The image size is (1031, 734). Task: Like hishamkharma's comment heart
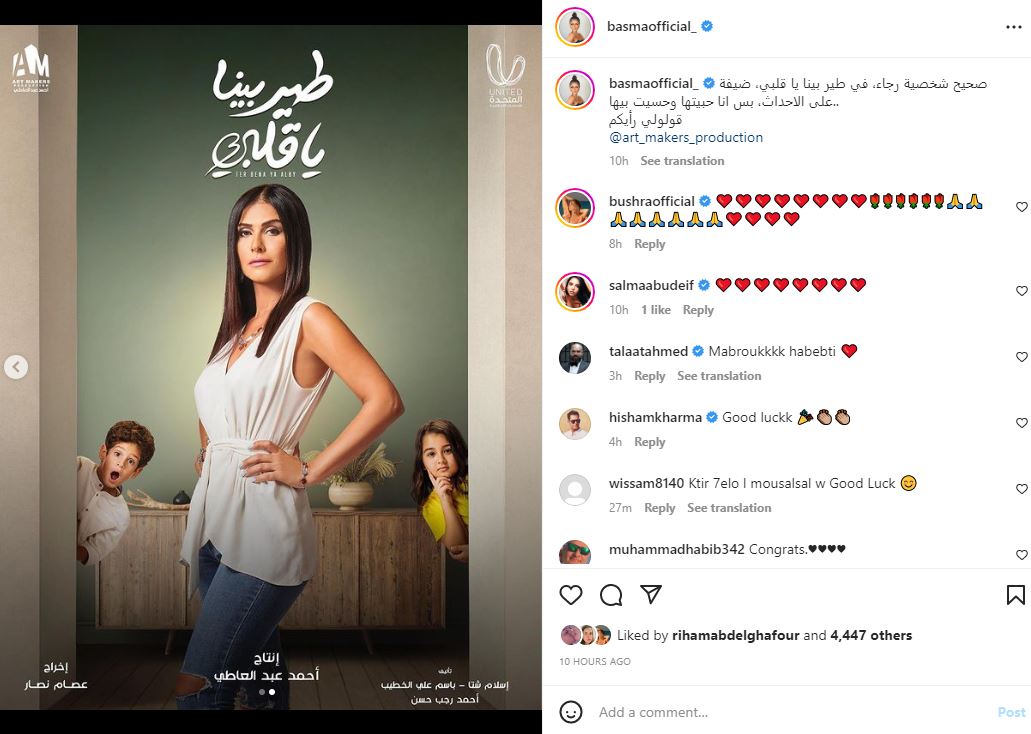[x=1022, y=422]
